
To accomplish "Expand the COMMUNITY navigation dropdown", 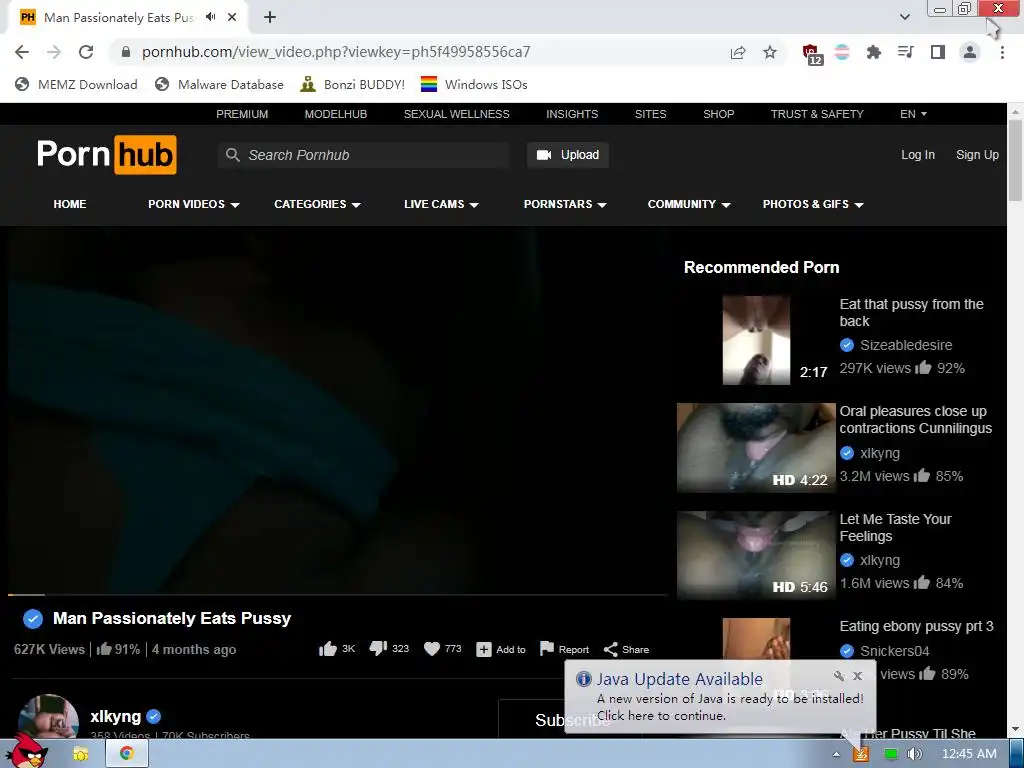I will pos(689,204).
